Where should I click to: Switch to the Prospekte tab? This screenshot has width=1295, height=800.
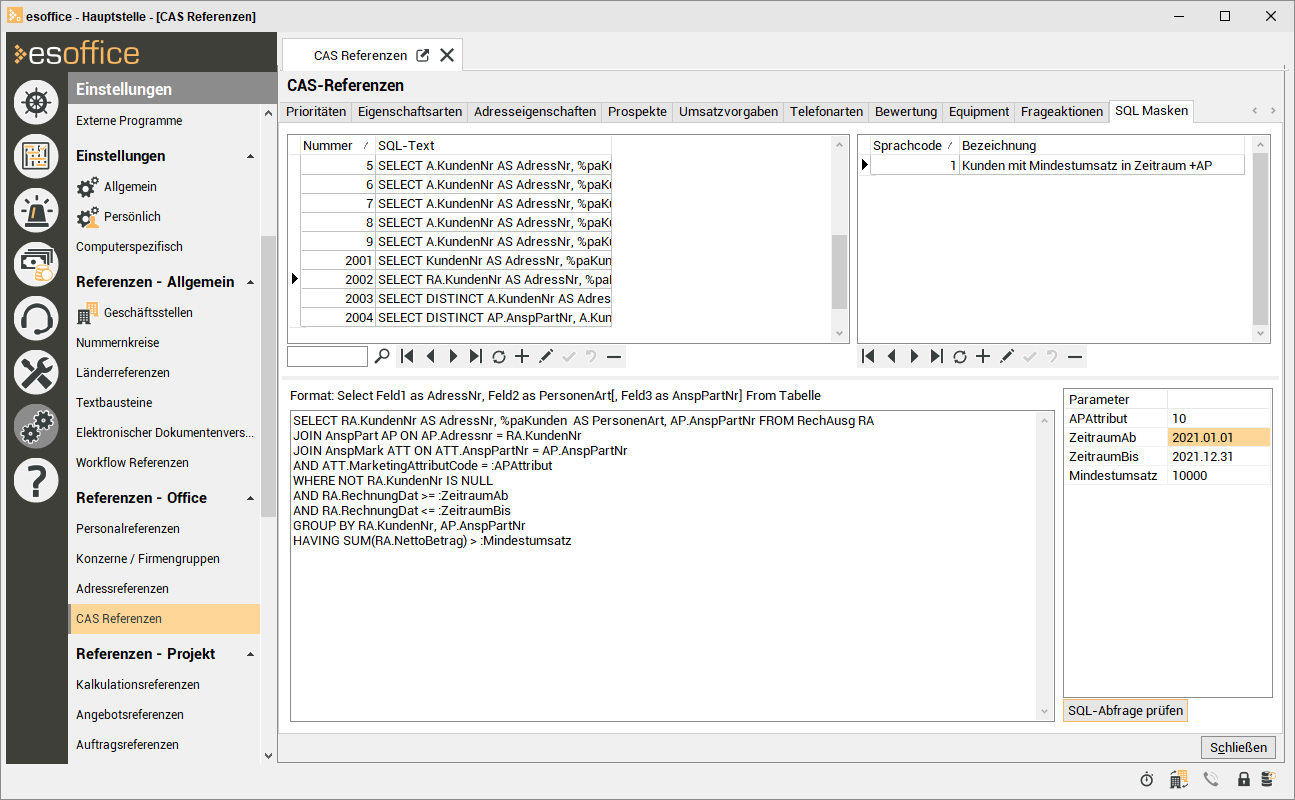click(637, 112)
